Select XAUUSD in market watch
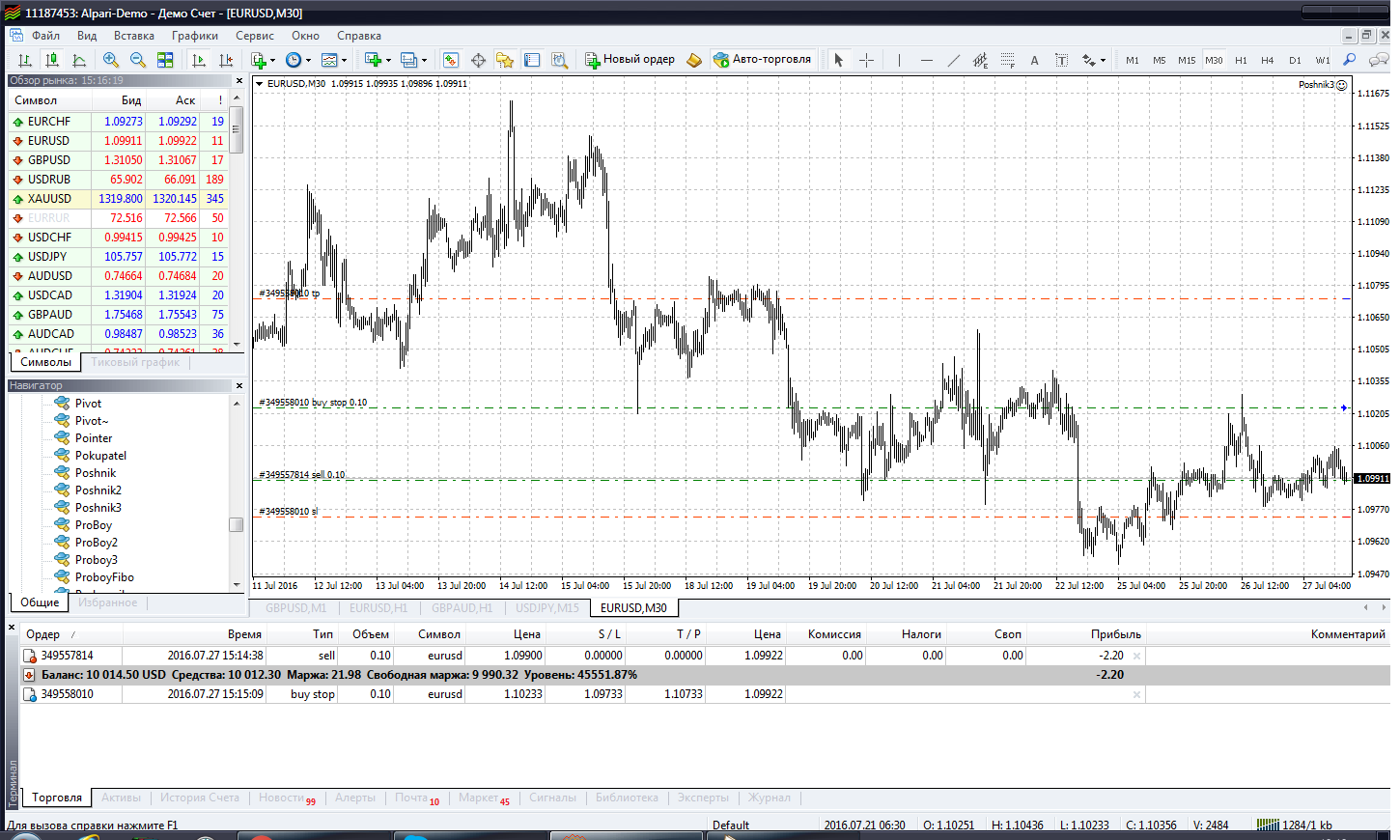The image size is (1400, 840). (x=49, y=199)
